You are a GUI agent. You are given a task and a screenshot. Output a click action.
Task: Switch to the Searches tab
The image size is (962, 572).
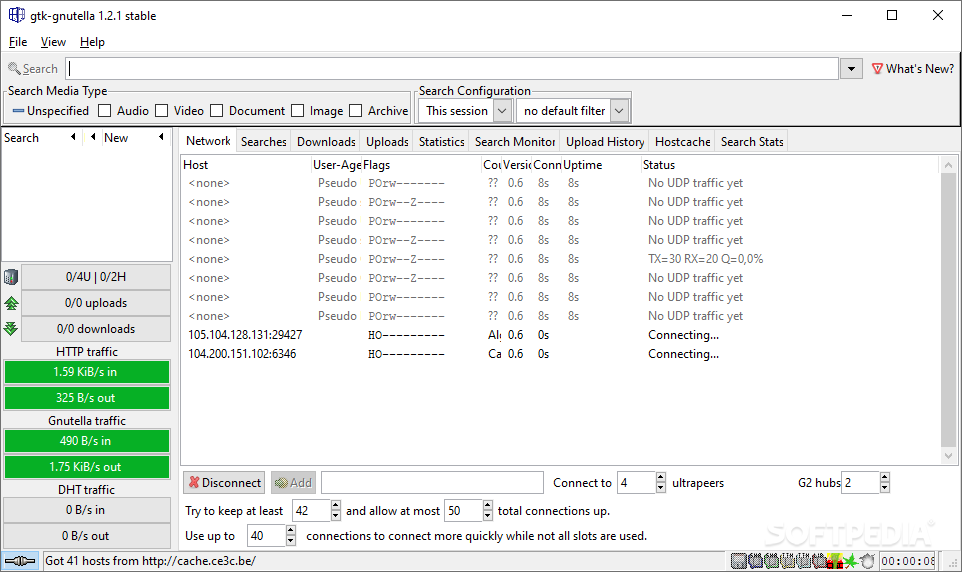(x=264, y=142)
